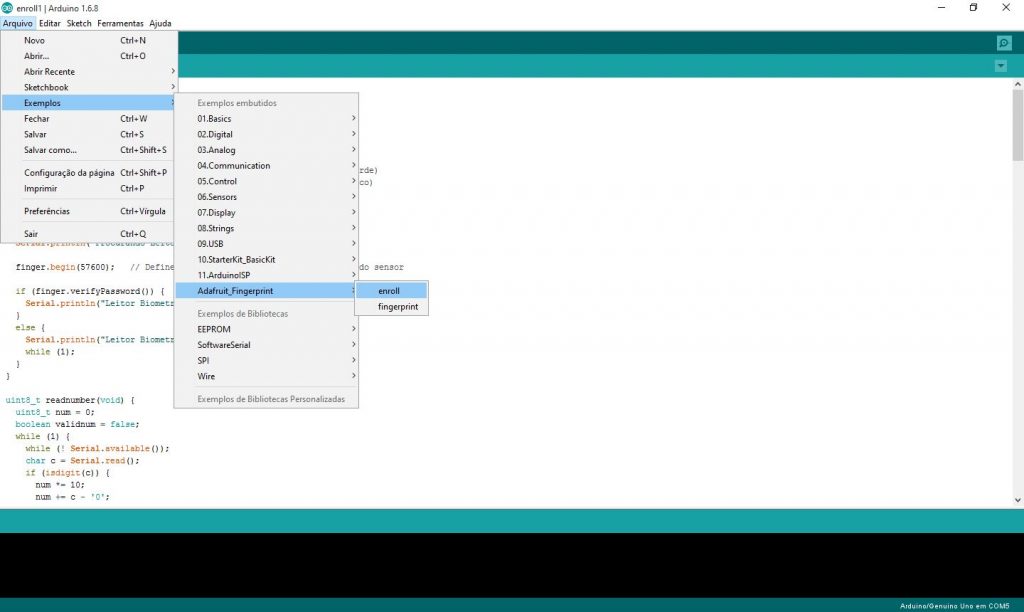Select Adafruit_Fingerprint examples entry
The width and height of the screenshot is (1024, 612).
pyautogui.click(x=266, y=291)
